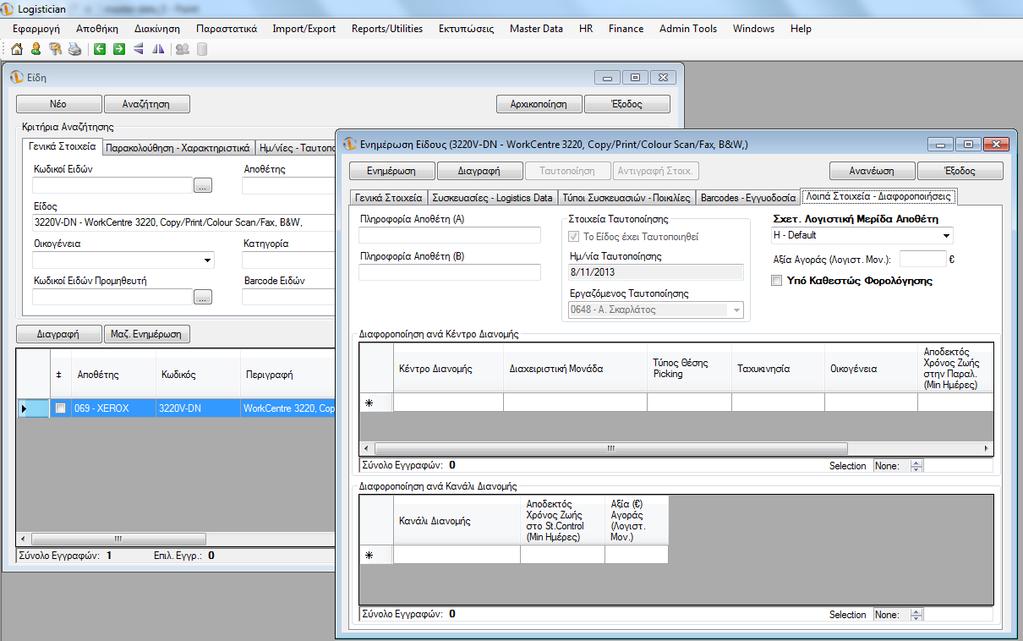This screenshot has height=641, width=1023.
Task: Open the Admin Tools menu
Action: point(688,29)
